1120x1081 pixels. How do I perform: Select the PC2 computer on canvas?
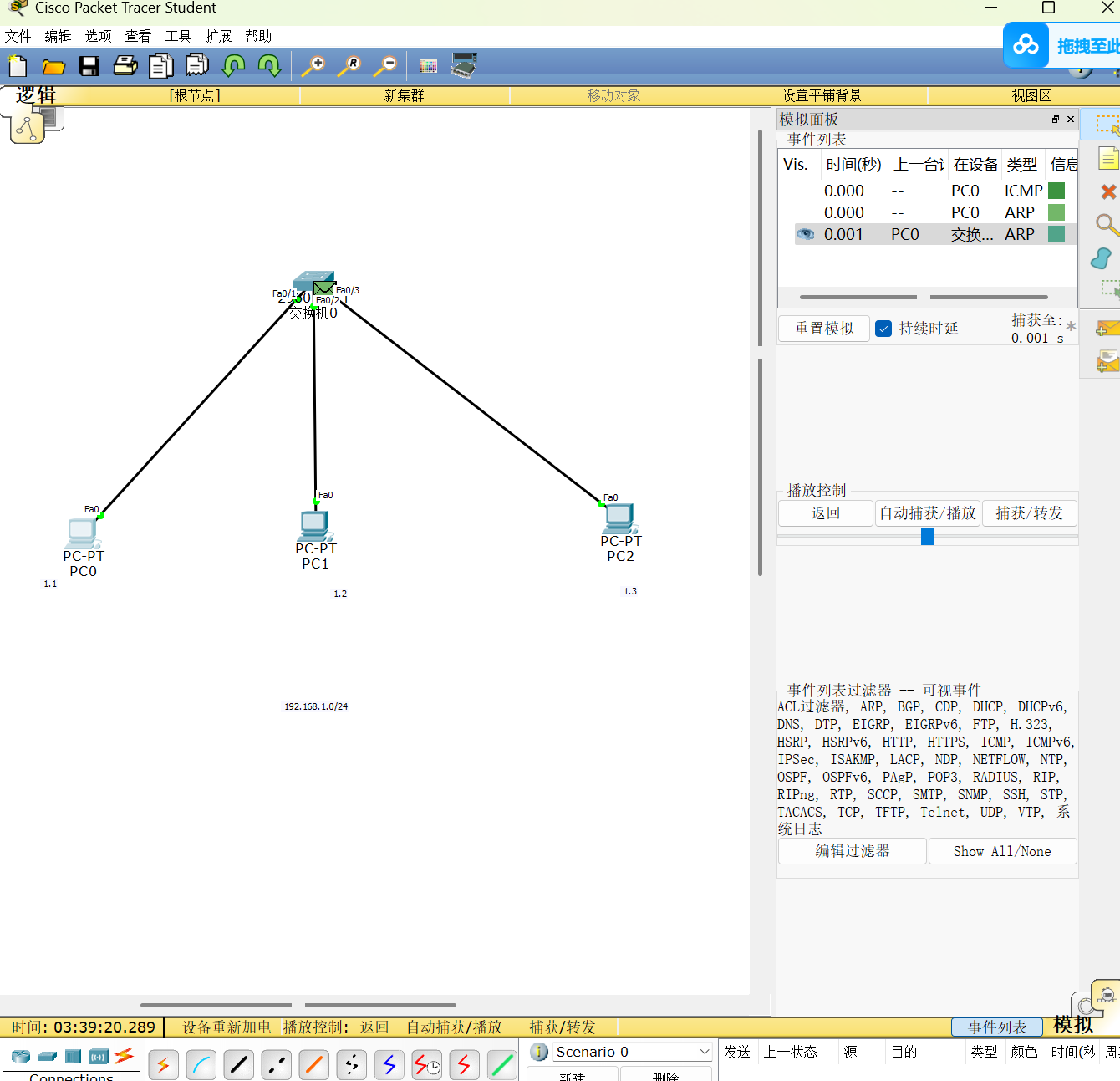pos(621,518)
